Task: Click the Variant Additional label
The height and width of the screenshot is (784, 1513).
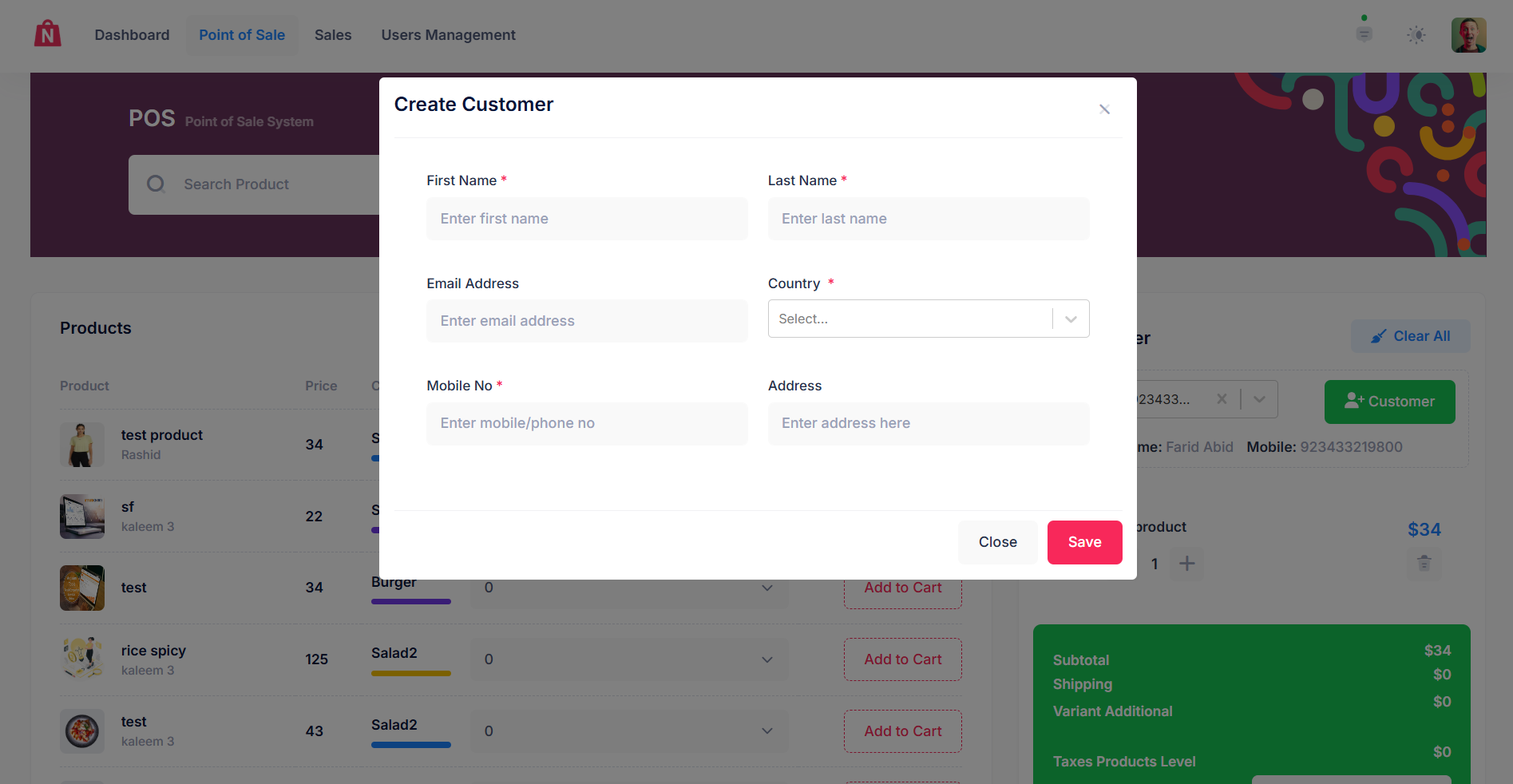Action: pos(1112,711)
